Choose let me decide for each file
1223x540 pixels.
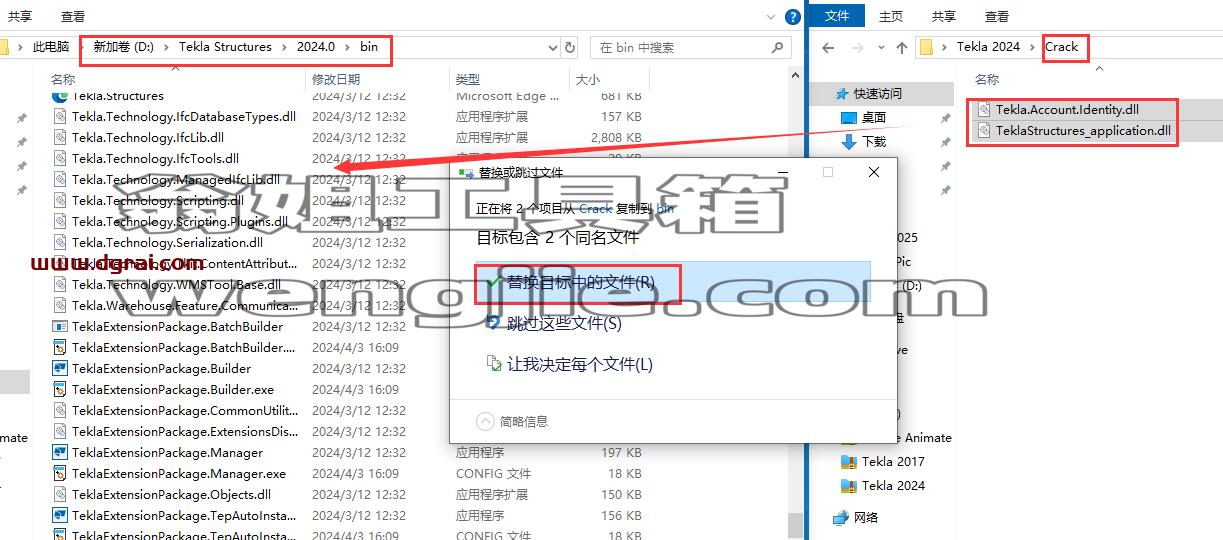click(x=569, y=364)
